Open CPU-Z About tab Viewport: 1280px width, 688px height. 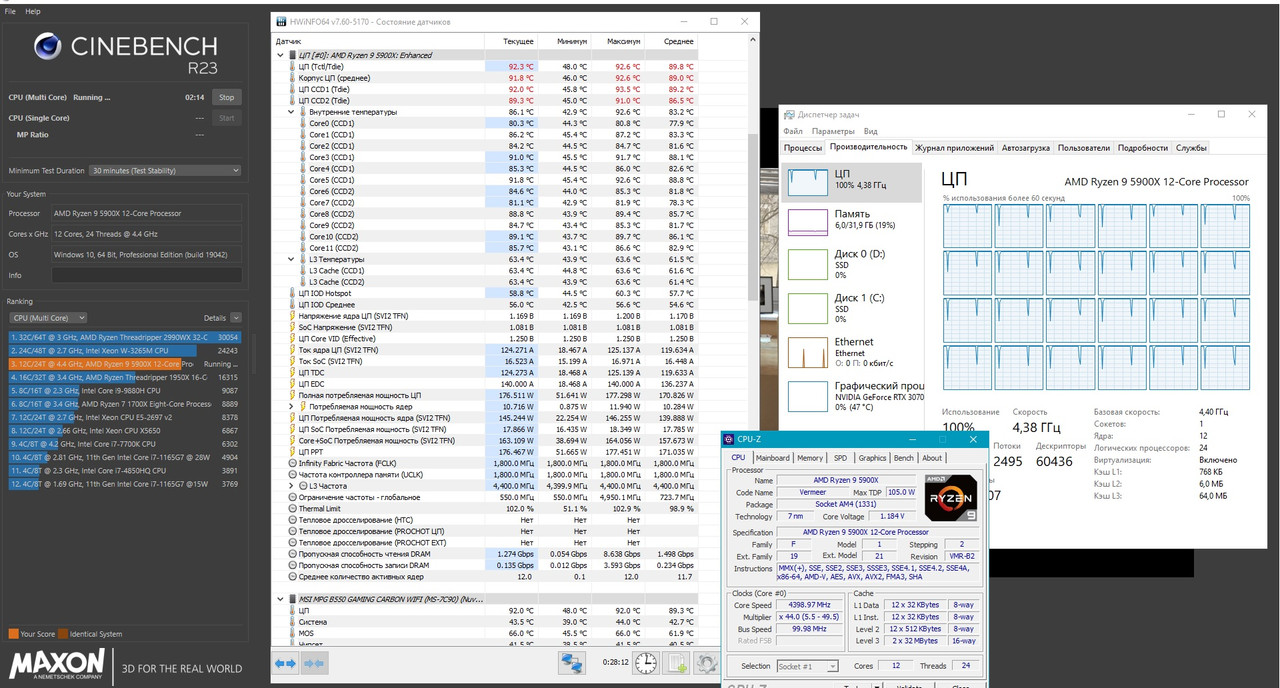(x=932, y=458)
